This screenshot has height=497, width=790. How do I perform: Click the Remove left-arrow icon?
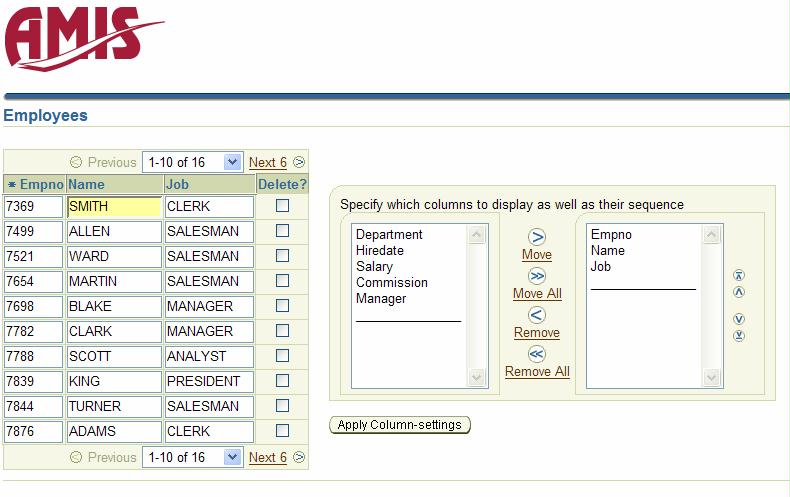pyautogui.click(x=537, y=315)
